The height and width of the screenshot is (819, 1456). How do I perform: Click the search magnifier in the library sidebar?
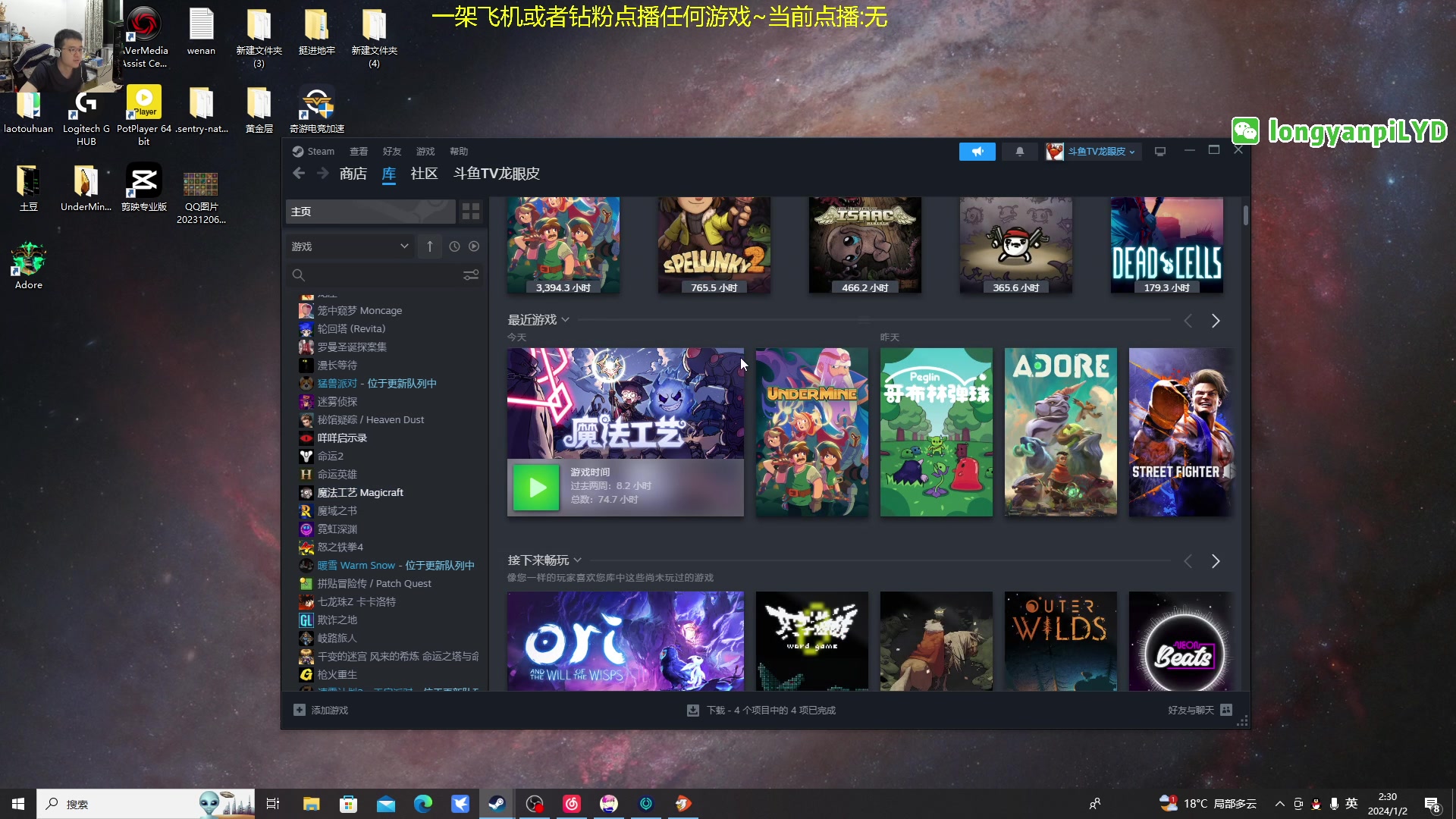pos(298,275)
